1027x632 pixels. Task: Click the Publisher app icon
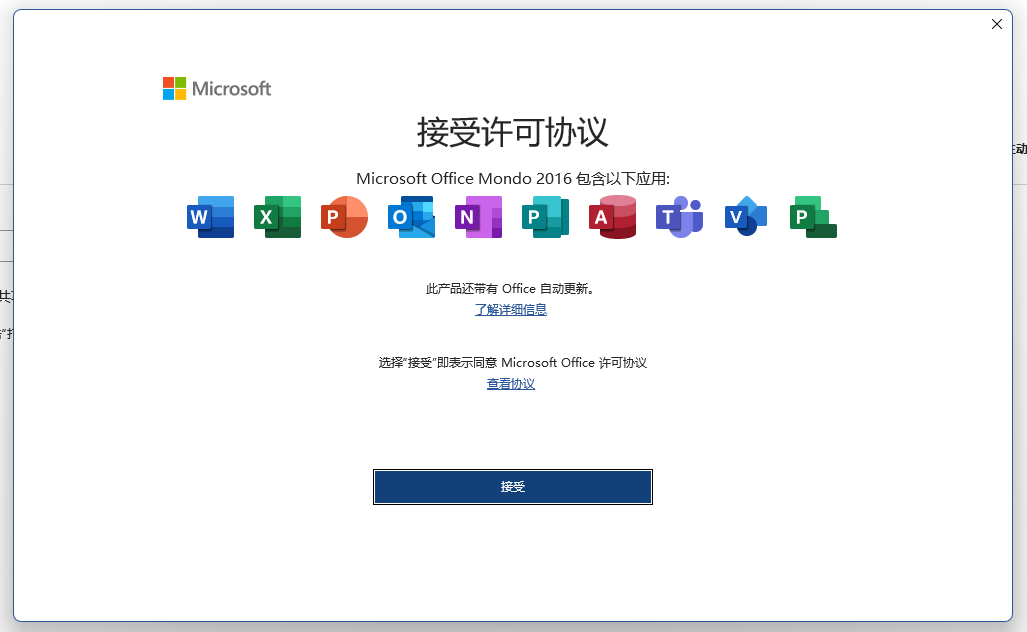click(x=546, y=217)
